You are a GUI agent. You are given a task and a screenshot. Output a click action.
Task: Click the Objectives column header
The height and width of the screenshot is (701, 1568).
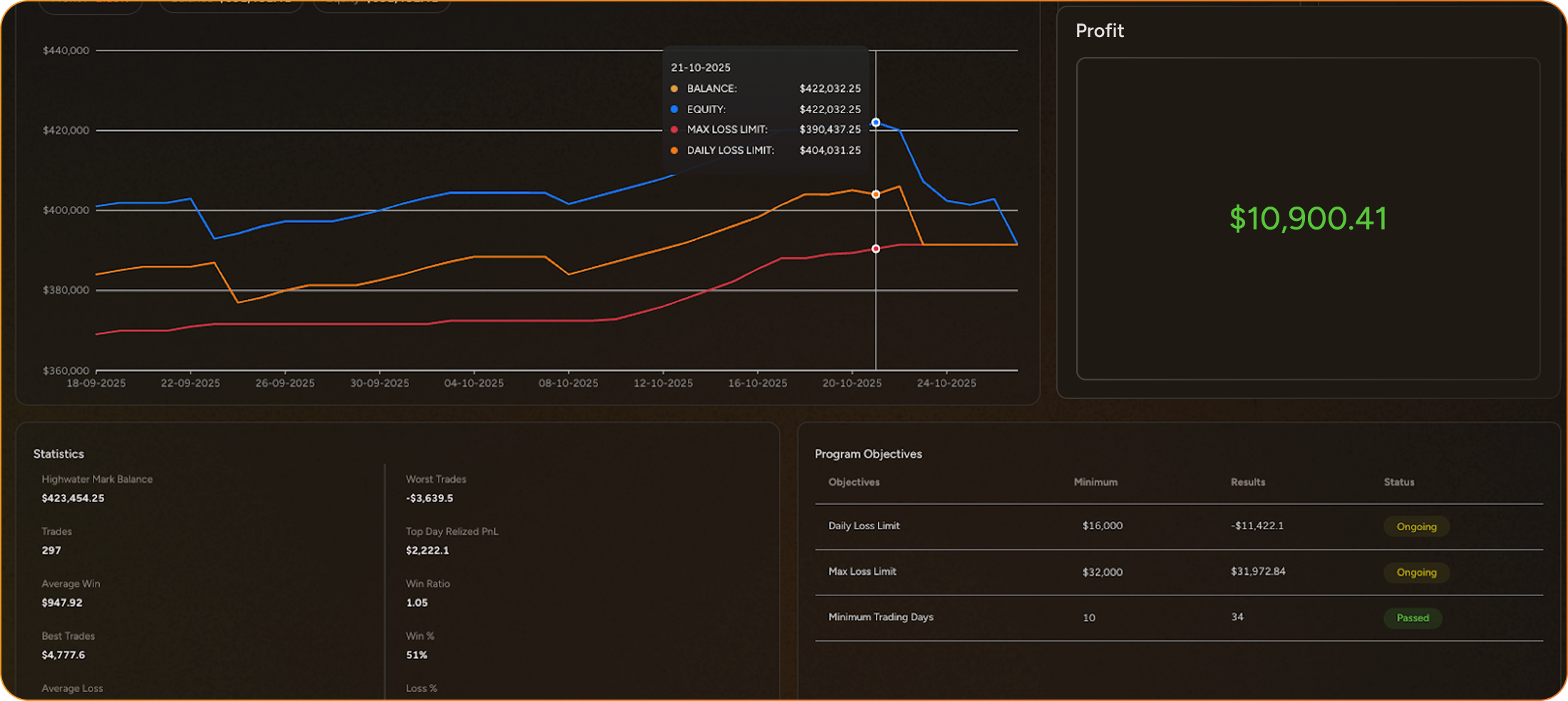click(854, 482)
